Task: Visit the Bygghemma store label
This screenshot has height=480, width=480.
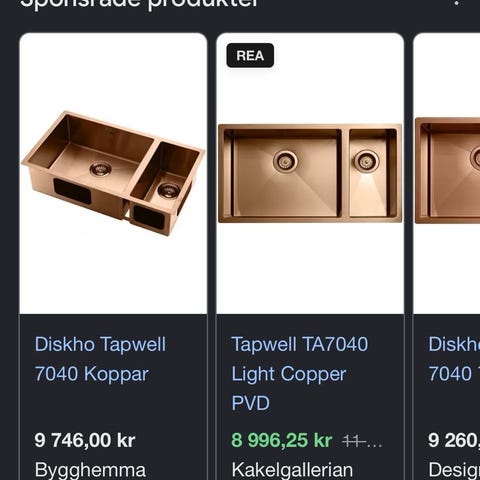Action: pyautogui.click(x=90, y=470)
